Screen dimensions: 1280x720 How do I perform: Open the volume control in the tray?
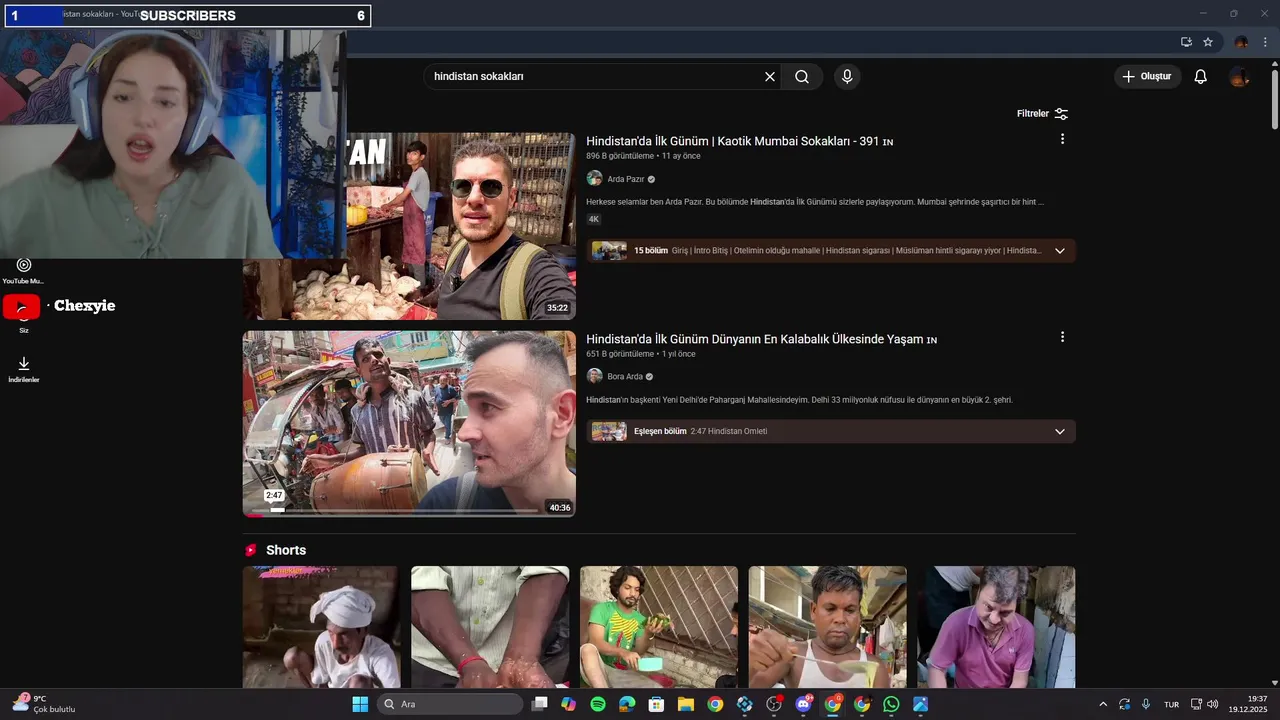[1213, 704]
